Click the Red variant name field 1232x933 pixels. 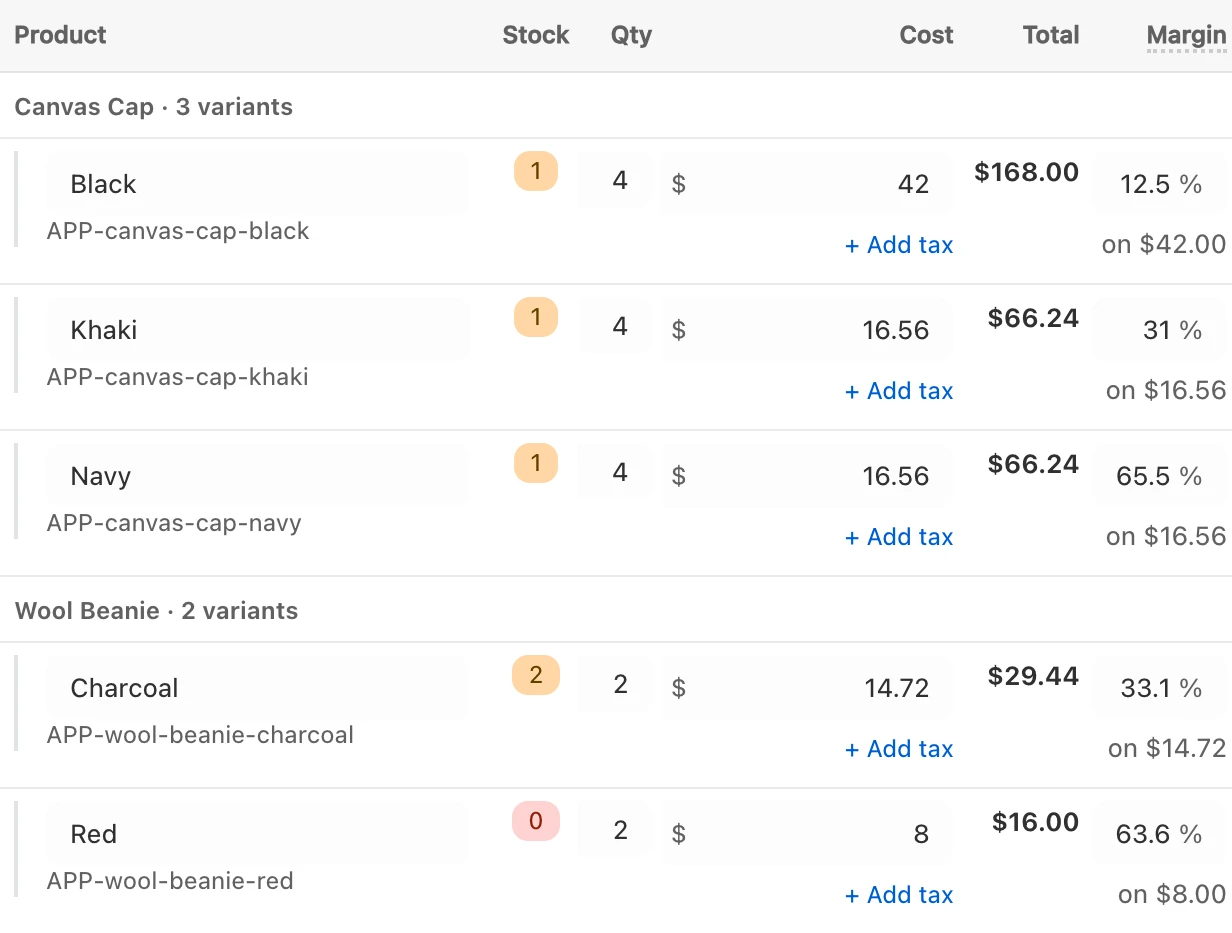point(258,834)
